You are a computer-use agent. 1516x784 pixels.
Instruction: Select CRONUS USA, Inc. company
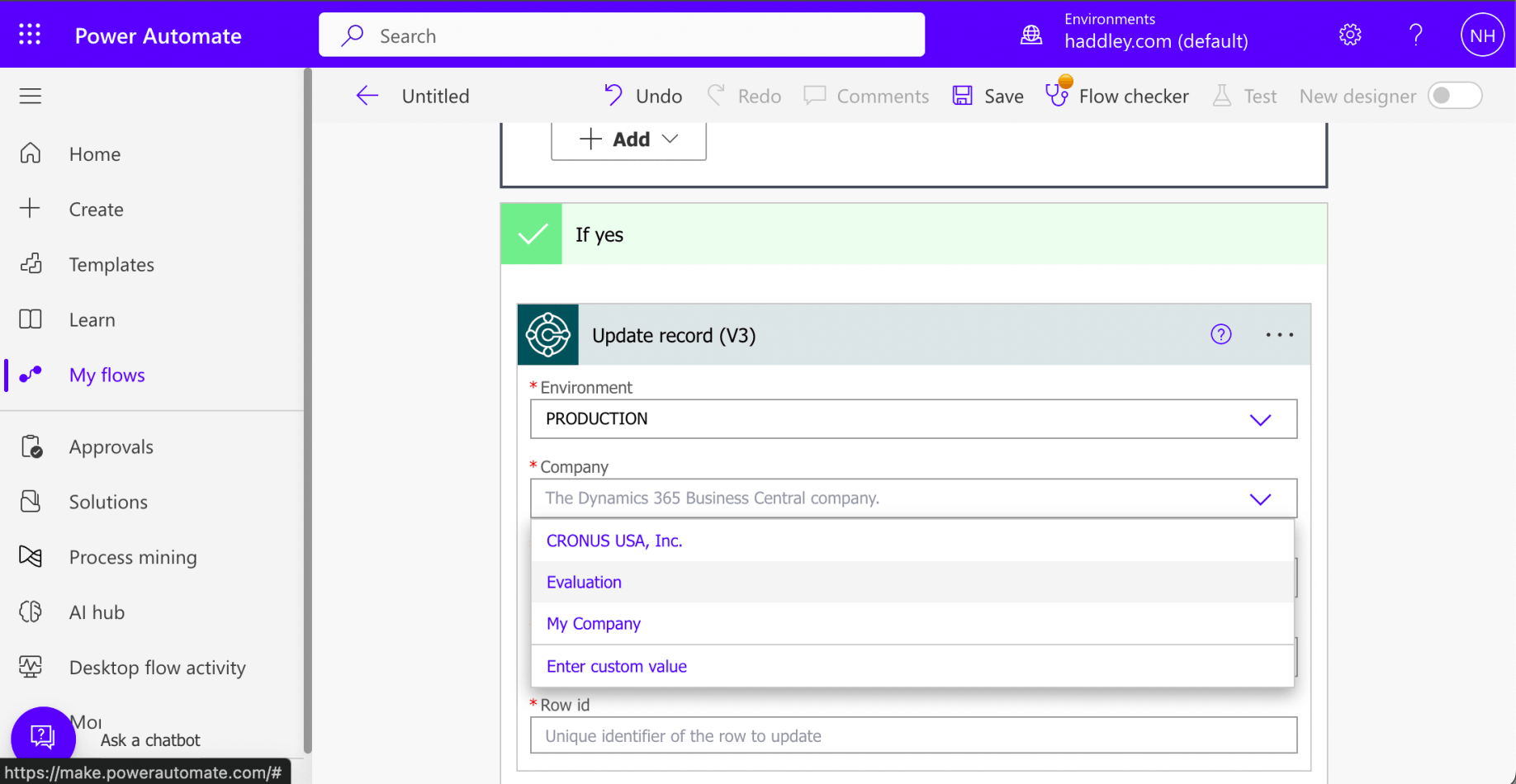(912, 541)
